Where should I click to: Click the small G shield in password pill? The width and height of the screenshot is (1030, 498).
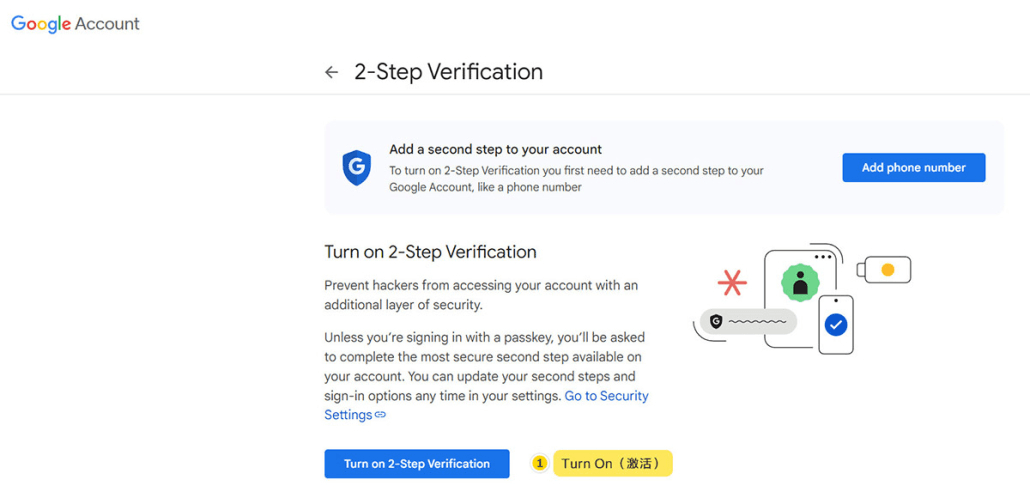(x=716, y=322)
